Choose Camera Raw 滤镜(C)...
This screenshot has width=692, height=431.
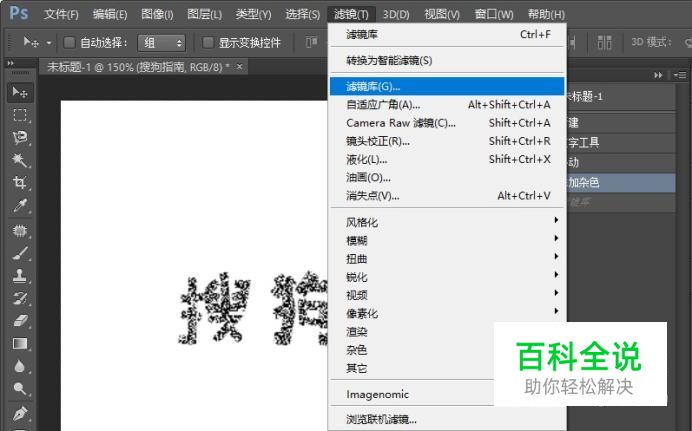pos(447,123)
